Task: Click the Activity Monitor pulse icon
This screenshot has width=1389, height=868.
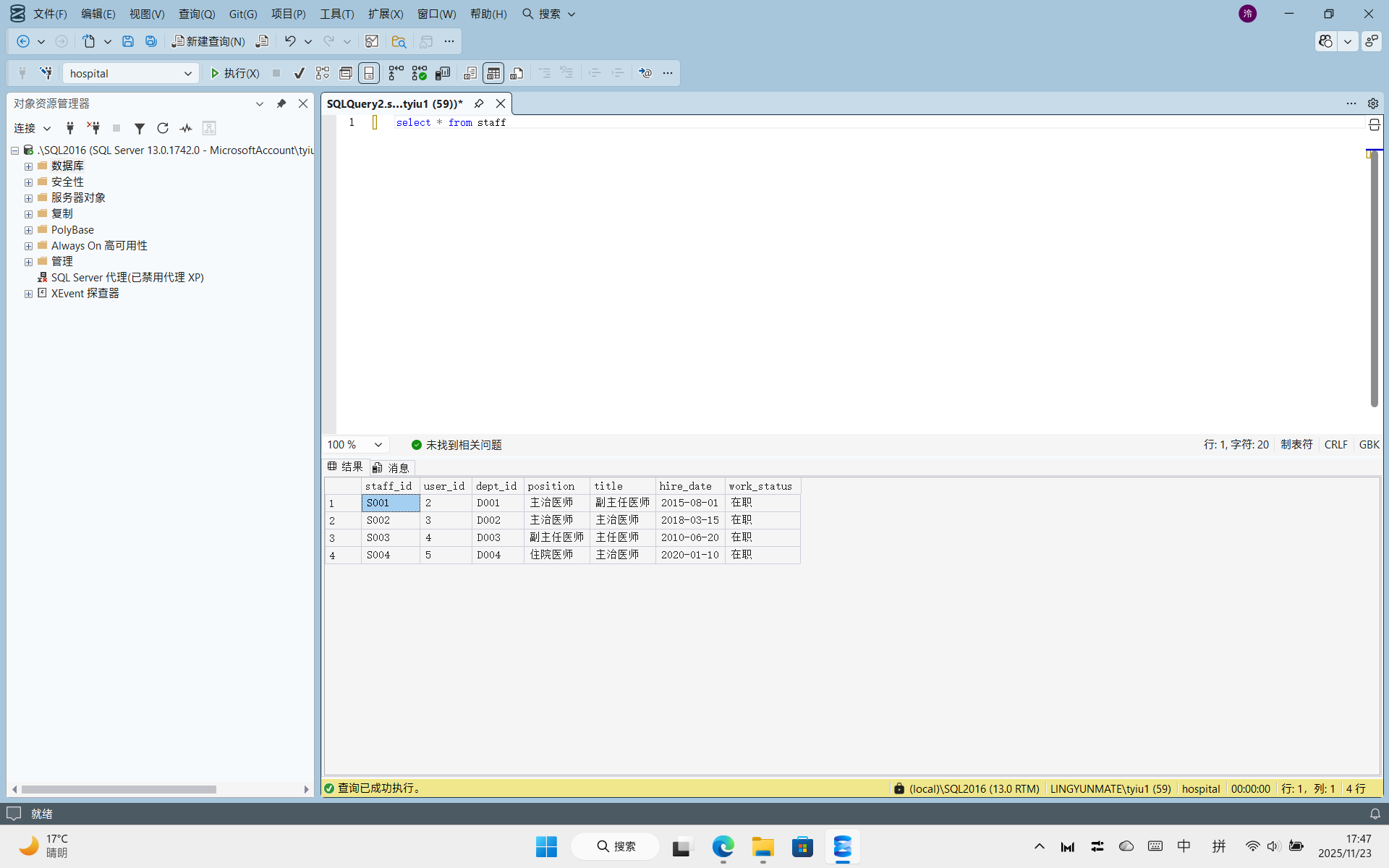Action: point(186,128)
